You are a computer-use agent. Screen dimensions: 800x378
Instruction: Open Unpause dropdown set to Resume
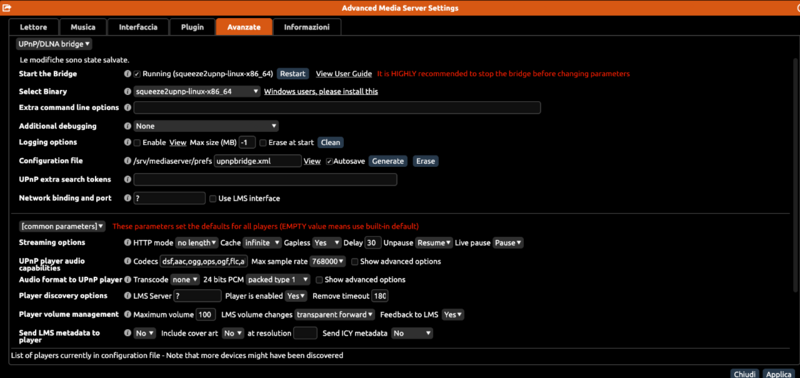click(434, 243)
